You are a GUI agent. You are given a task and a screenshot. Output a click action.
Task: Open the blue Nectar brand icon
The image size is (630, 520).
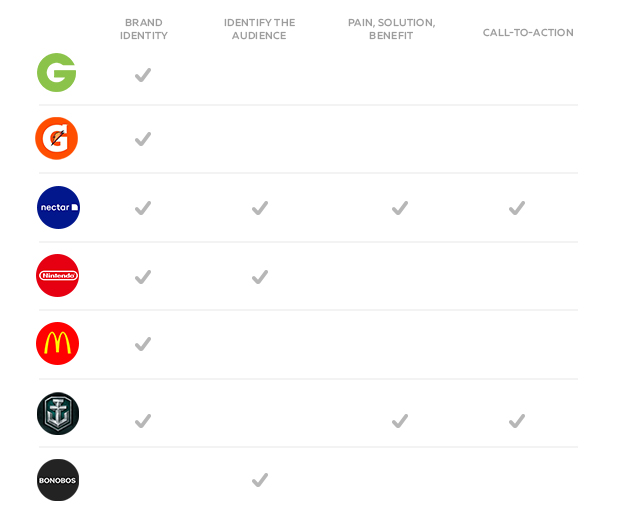point(58,208)
